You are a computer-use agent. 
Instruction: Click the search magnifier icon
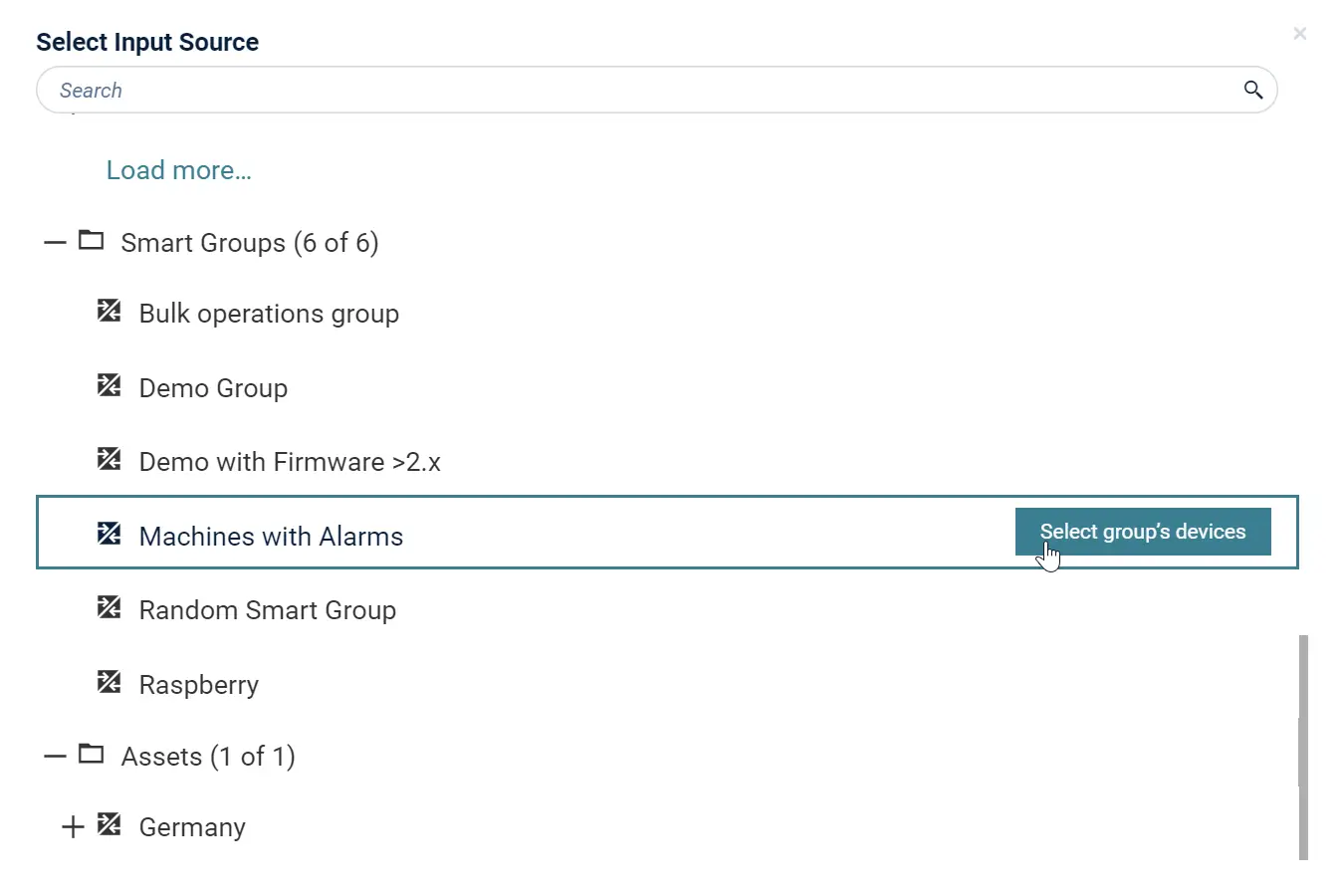pos(1252,91)
